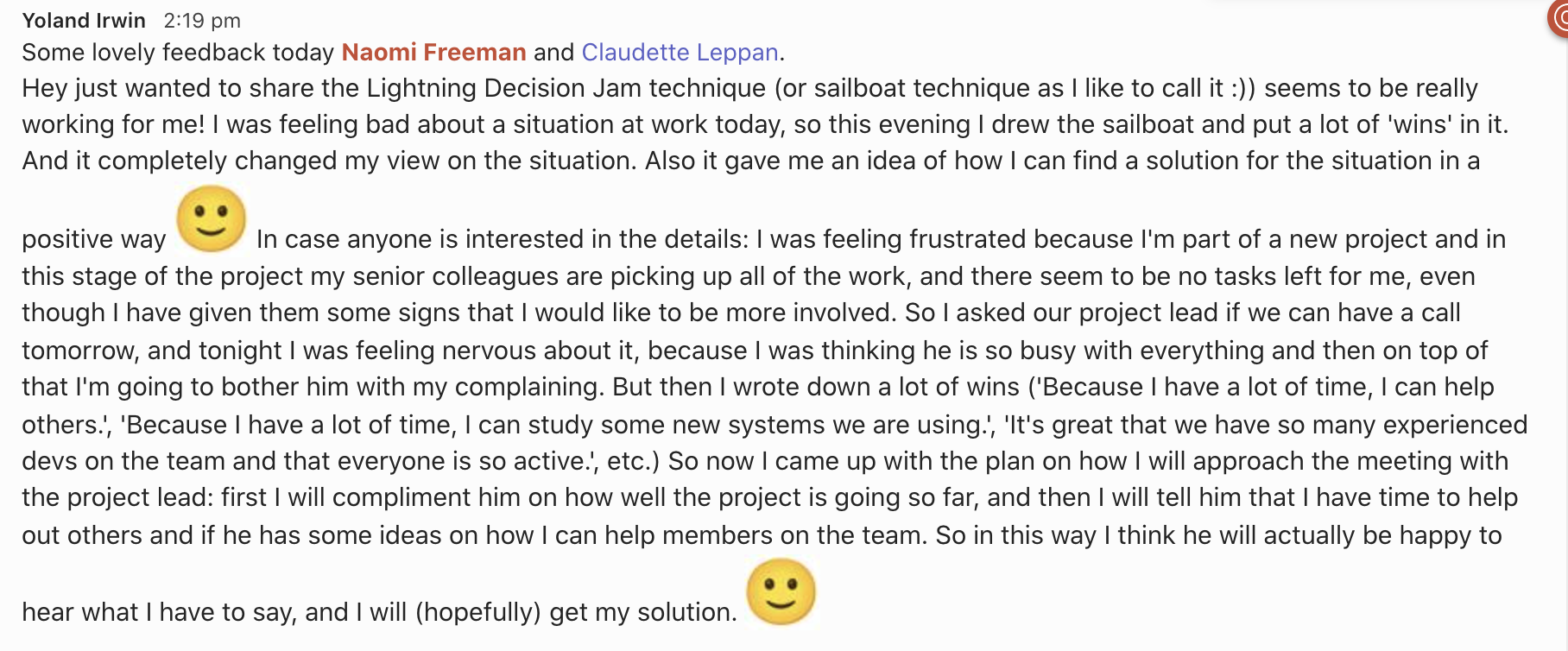
Task: Click 'In case anyone is interested' text
Action: (420, 239)
